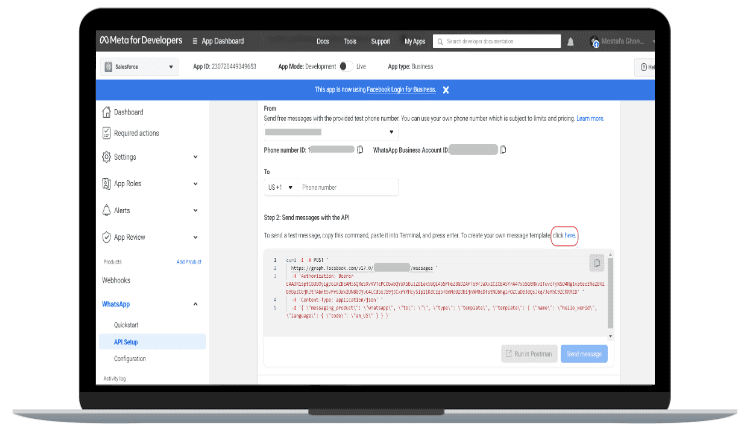Collapse the WhatsApp sidebar section
Image resolution: width=756 pixels, height=430 pixels.
[x=195, y=304]
